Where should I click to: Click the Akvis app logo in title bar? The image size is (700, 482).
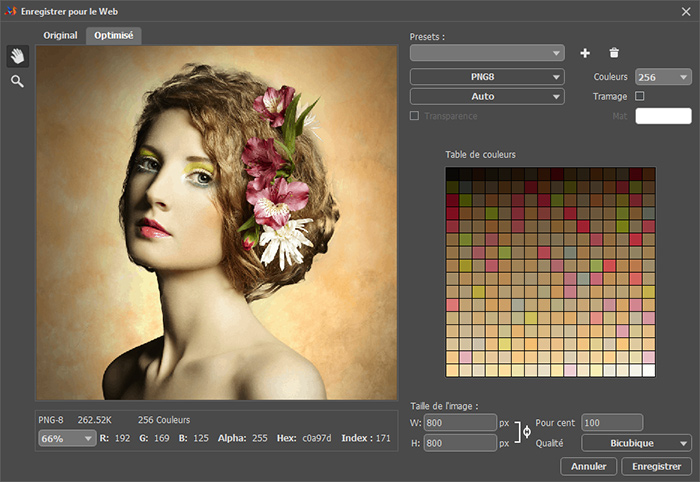click(10, 11)
